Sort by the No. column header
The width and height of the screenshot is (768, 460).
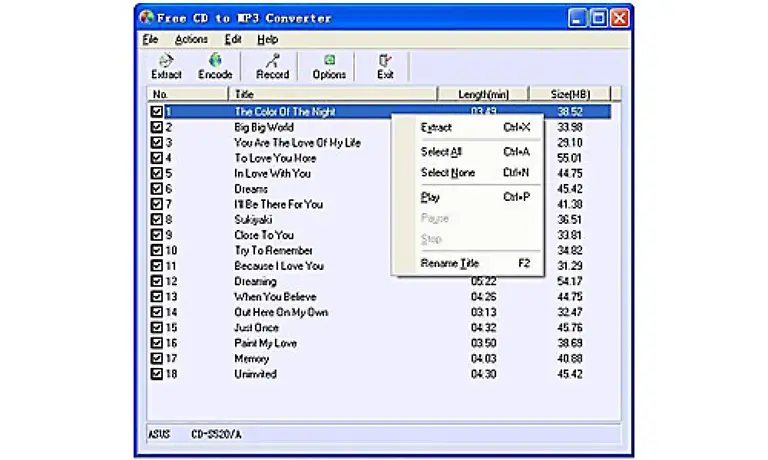click(x=188, y=94)
